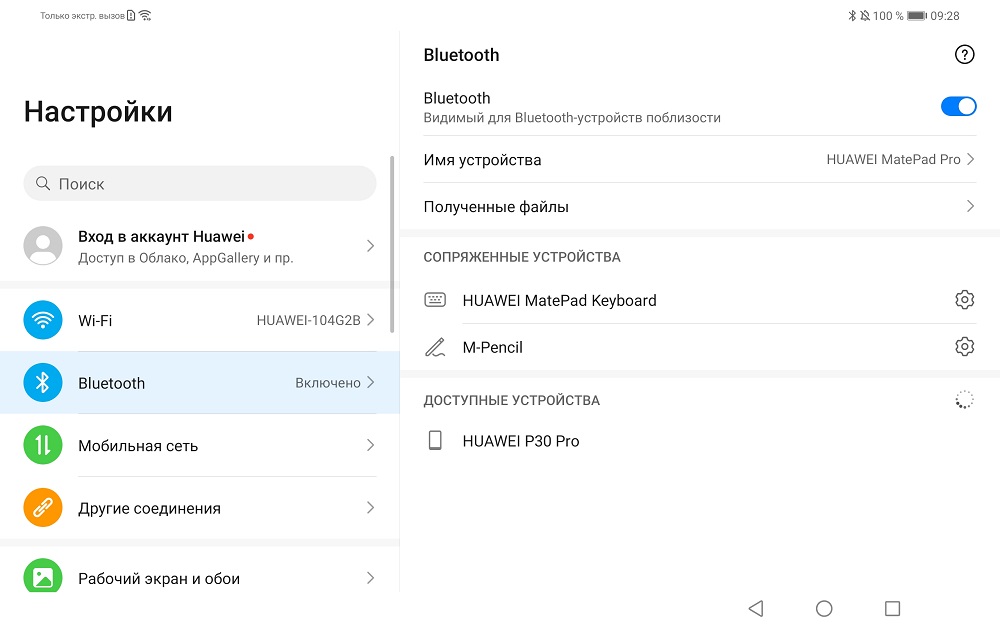Tap 'Видимый для Bluetooth-устройств поблизости' text
This screenshot has width=1000, height=625.
(x=572, y=118)
